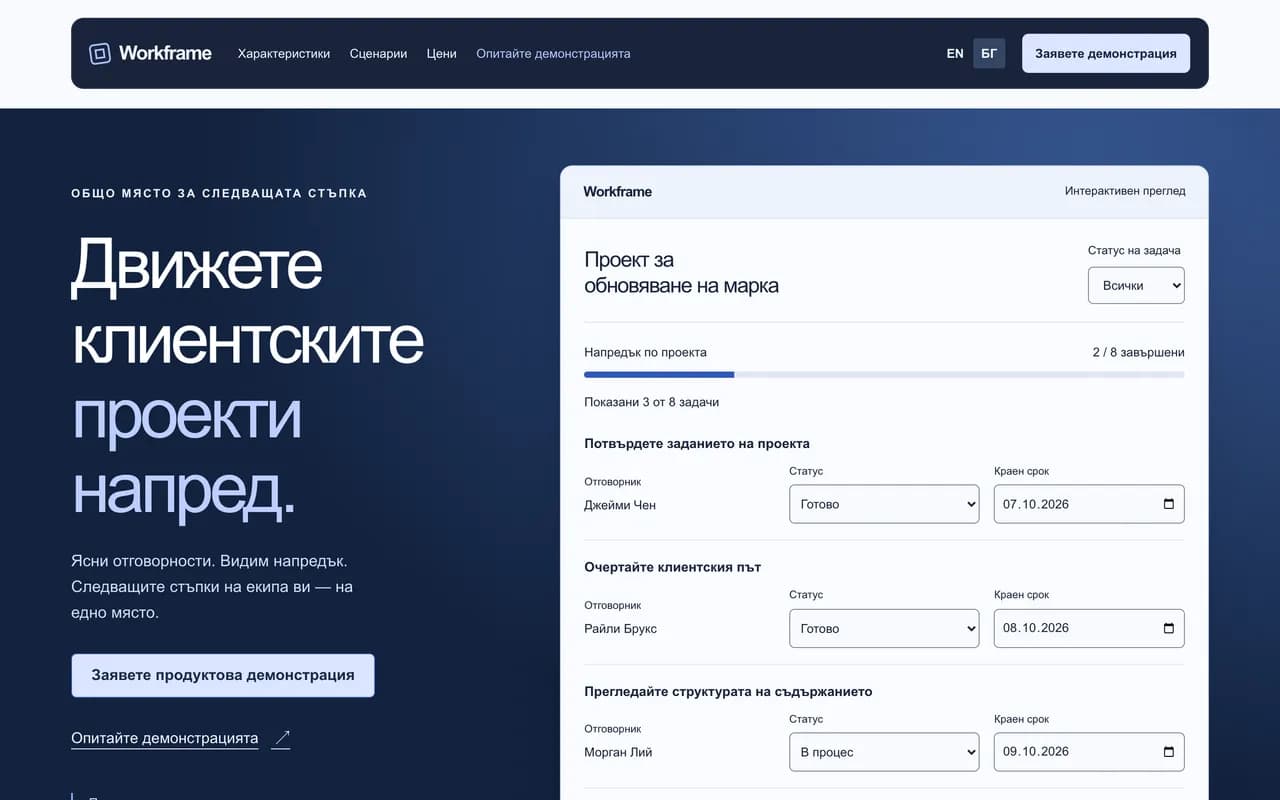Open calendar picker for 08.10.2026 date
Image resolution: width=1280 pixels, height=800 pixels.
point(1168,628)
